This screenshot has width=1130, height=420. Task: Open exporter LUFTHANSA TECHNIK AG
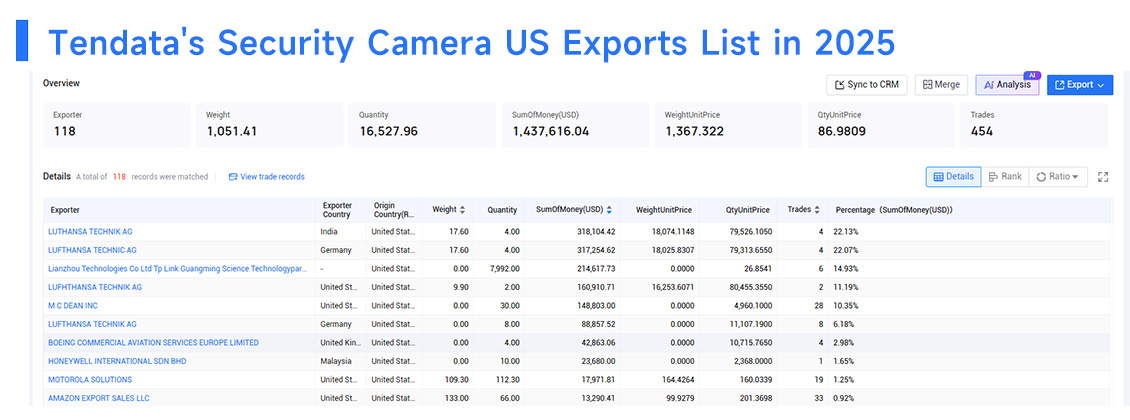point(92,324)
